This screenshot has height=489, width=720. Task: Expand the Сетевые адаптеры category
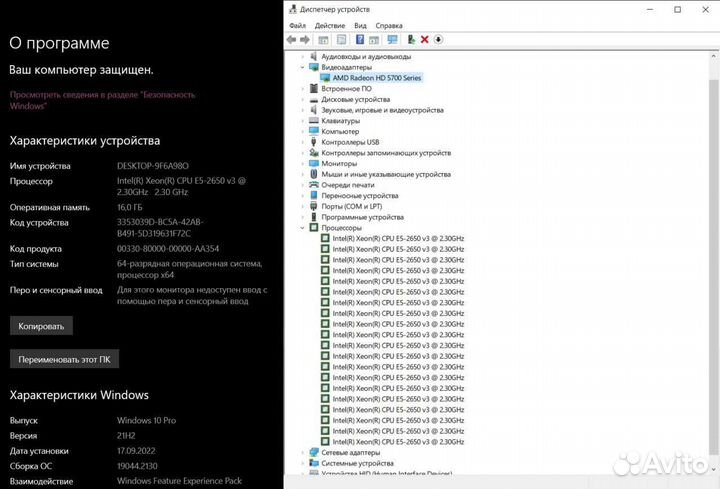[x=303, y=452]
